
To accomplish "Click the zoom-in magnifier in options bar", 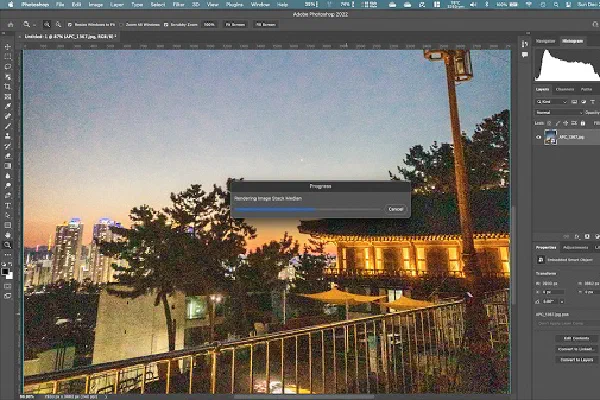I will point(45,23).
